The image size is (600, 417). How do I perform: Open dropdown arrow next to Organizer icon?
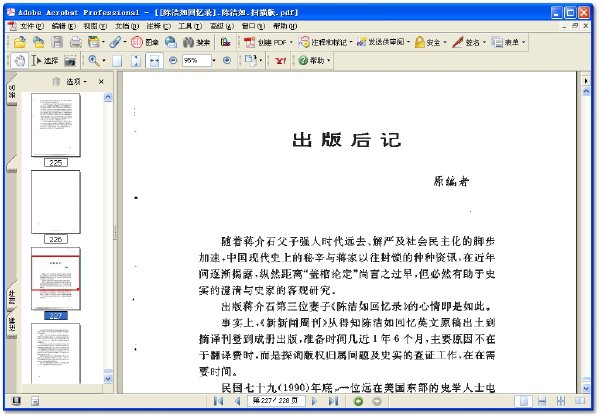(x=103, y=42)
